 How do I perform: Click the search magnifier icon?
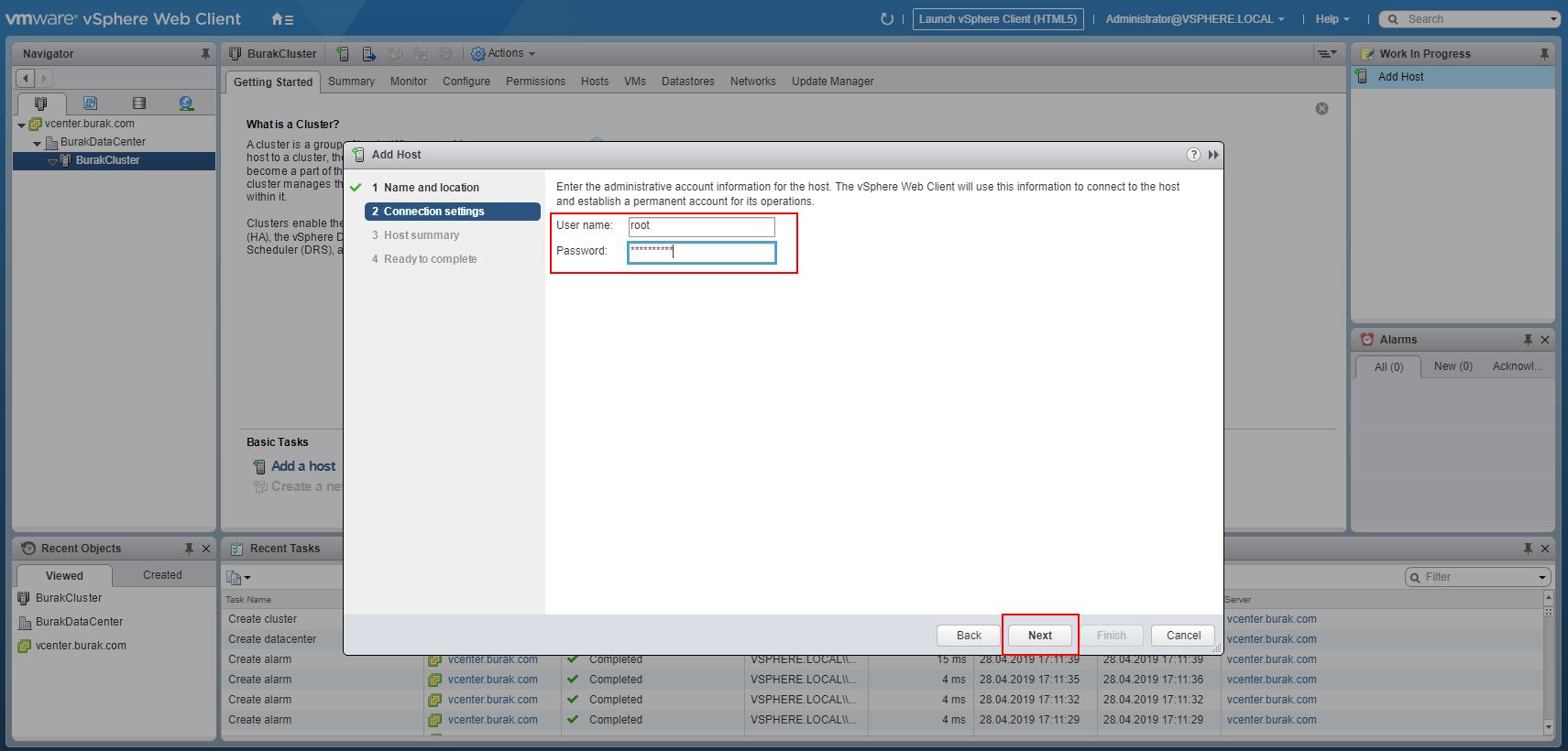1394,19
